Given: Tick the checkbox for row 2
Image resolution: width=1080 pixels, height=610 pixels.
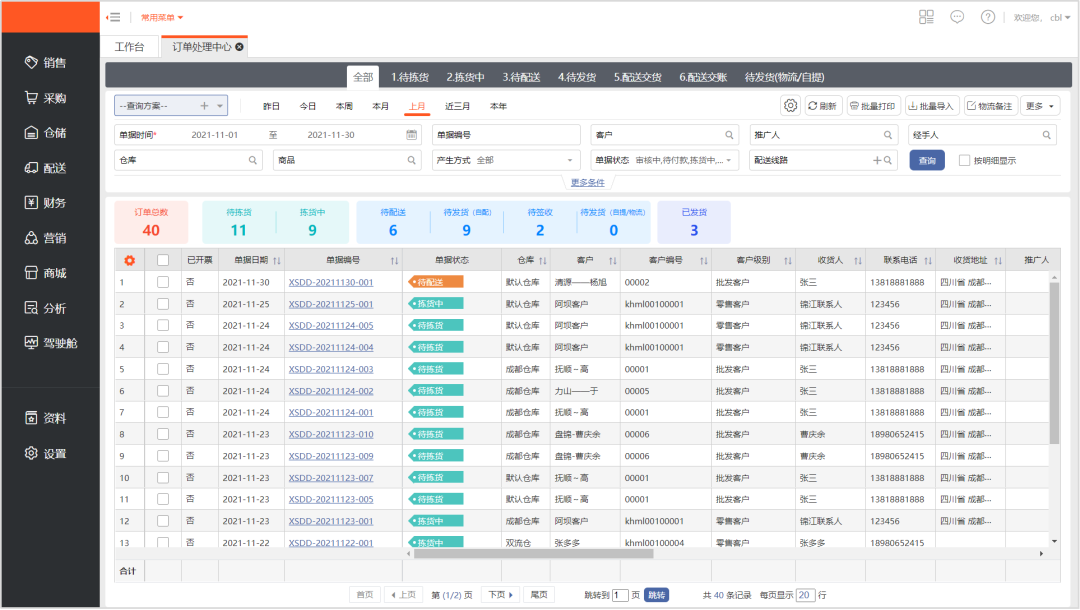Looking at the screenshot, I should pos(163,304).
